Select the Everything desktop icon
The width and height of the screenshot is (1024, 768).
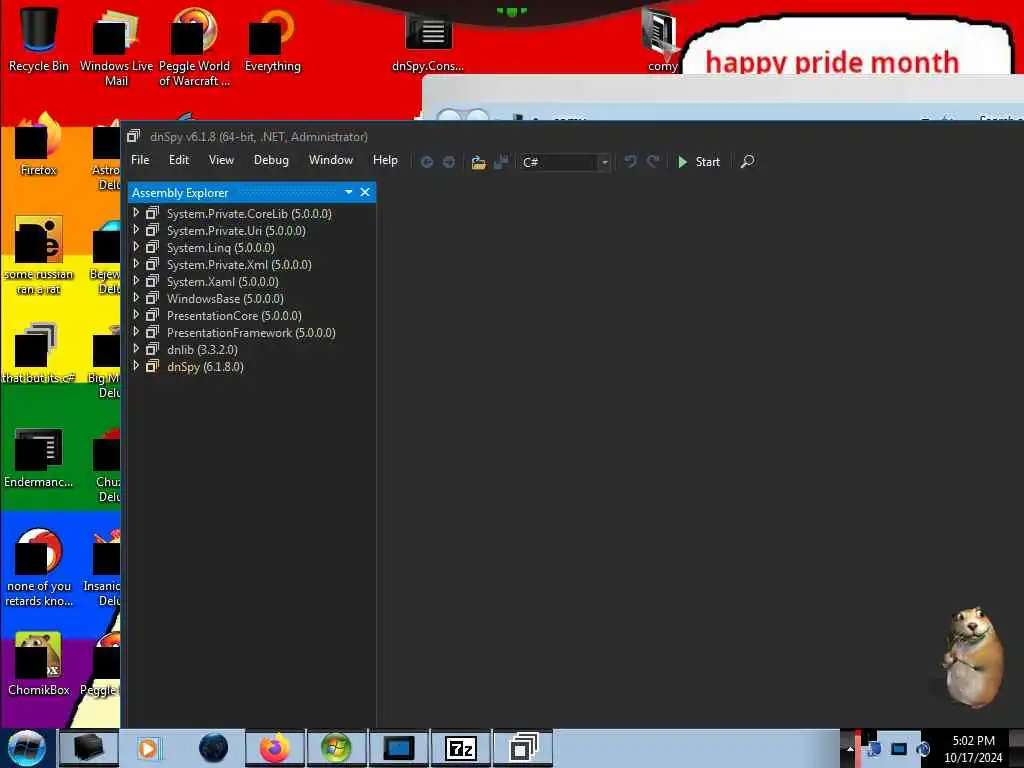[x=272, y=39]
